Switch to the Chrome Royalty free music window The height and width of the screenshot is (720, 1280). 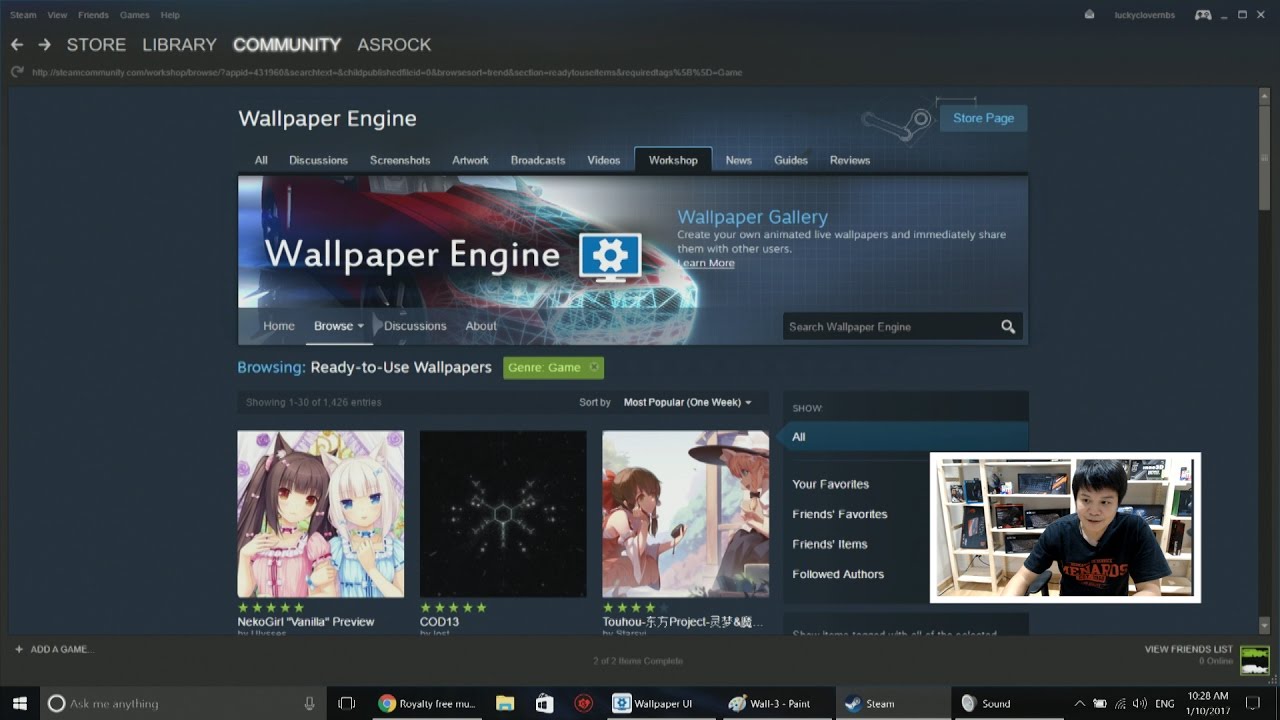tap(427, 703)
